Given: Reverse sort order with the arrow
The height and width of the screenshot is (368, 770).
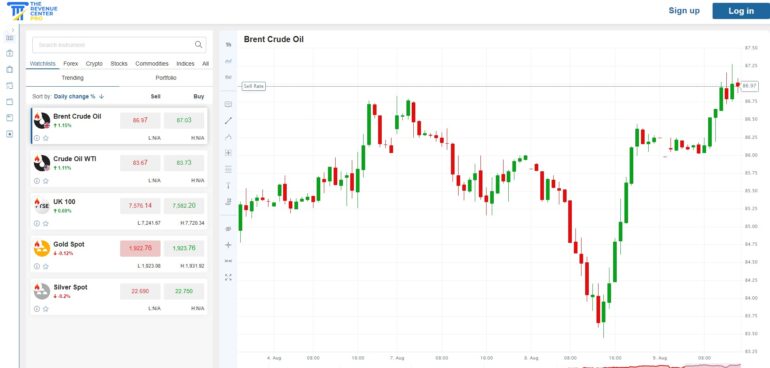Looking at the screenshot, I should [102, 97].
